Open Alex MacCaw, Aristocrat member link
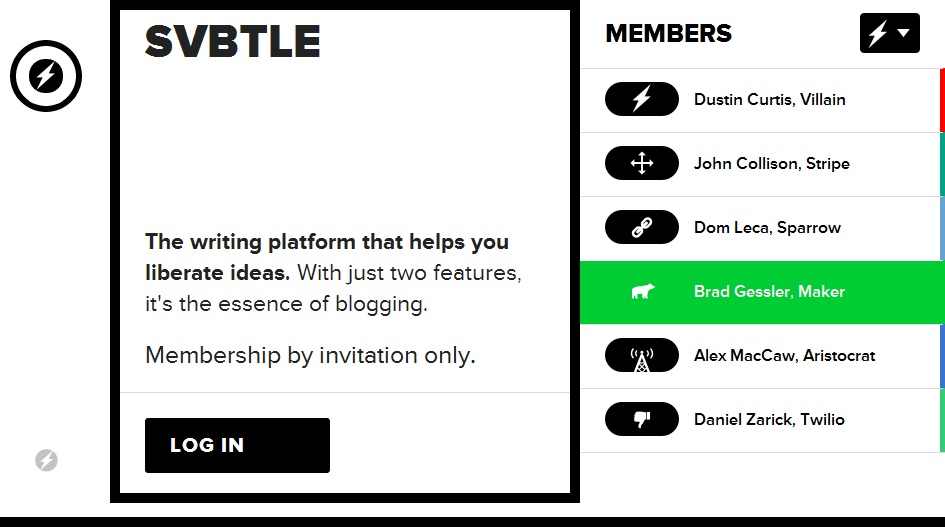 pyautogui.click(x=784, y=356)
